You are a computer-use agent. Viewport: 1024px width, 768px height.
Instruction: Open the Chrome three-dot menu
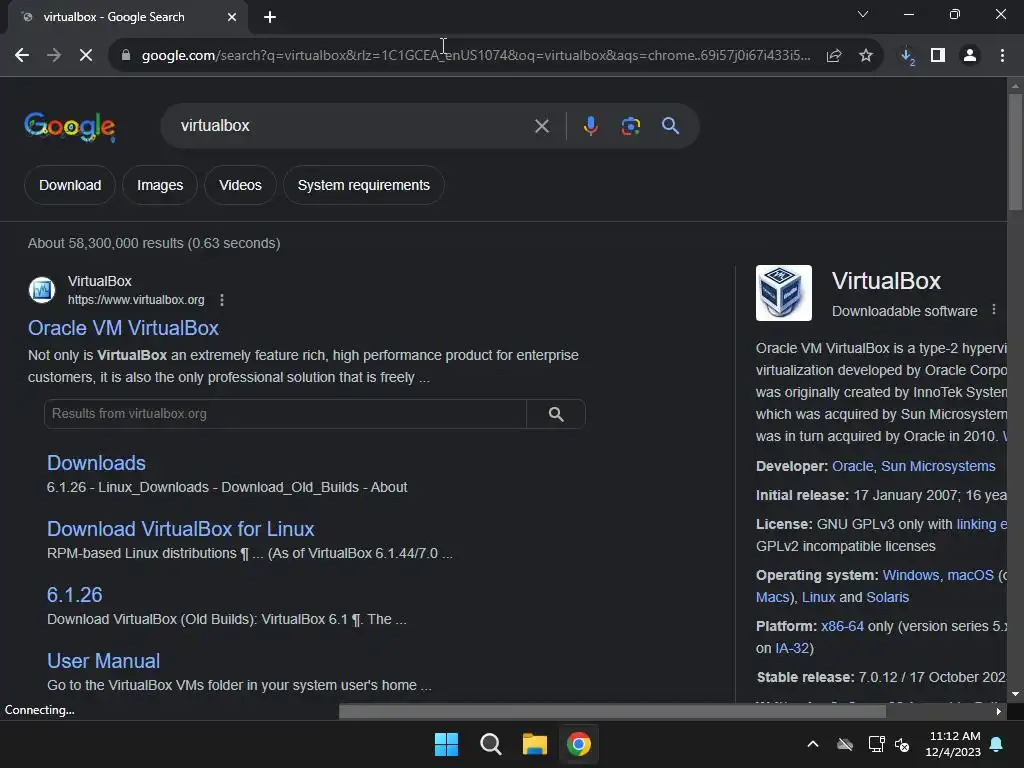(1002, 56)
